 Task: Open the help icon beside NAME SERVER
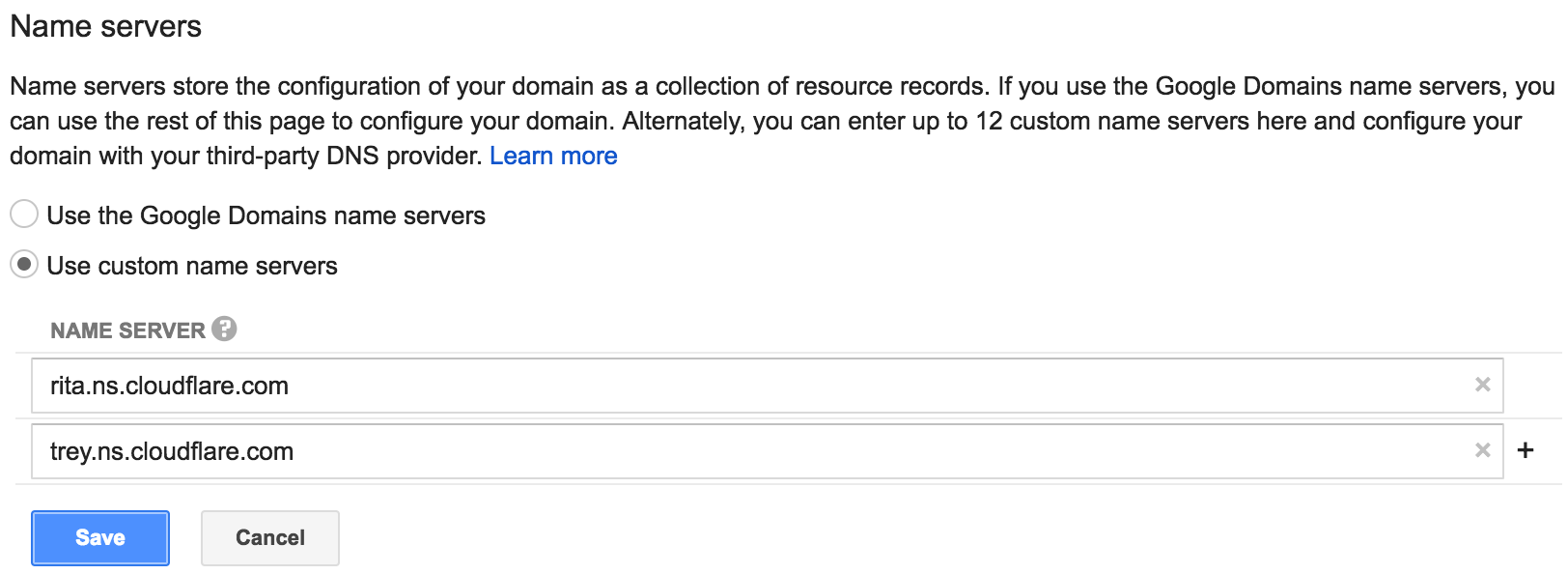(x=224, y=330)
